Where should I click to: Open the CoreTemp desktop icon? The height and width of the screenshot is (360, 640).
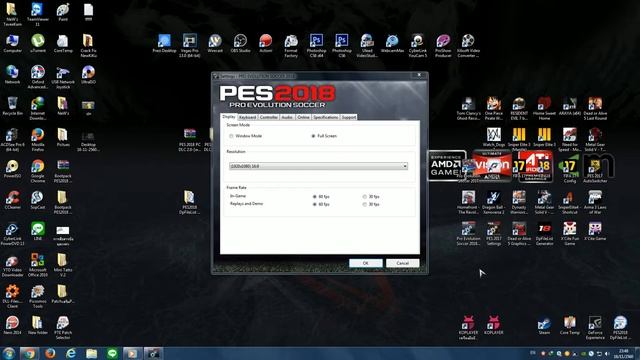click(63, 43)
